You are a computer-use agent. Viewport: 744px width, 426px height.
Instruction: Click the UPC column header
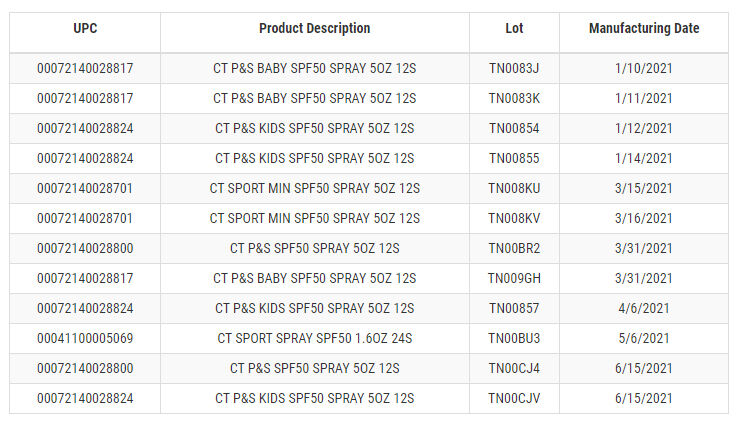85,29
